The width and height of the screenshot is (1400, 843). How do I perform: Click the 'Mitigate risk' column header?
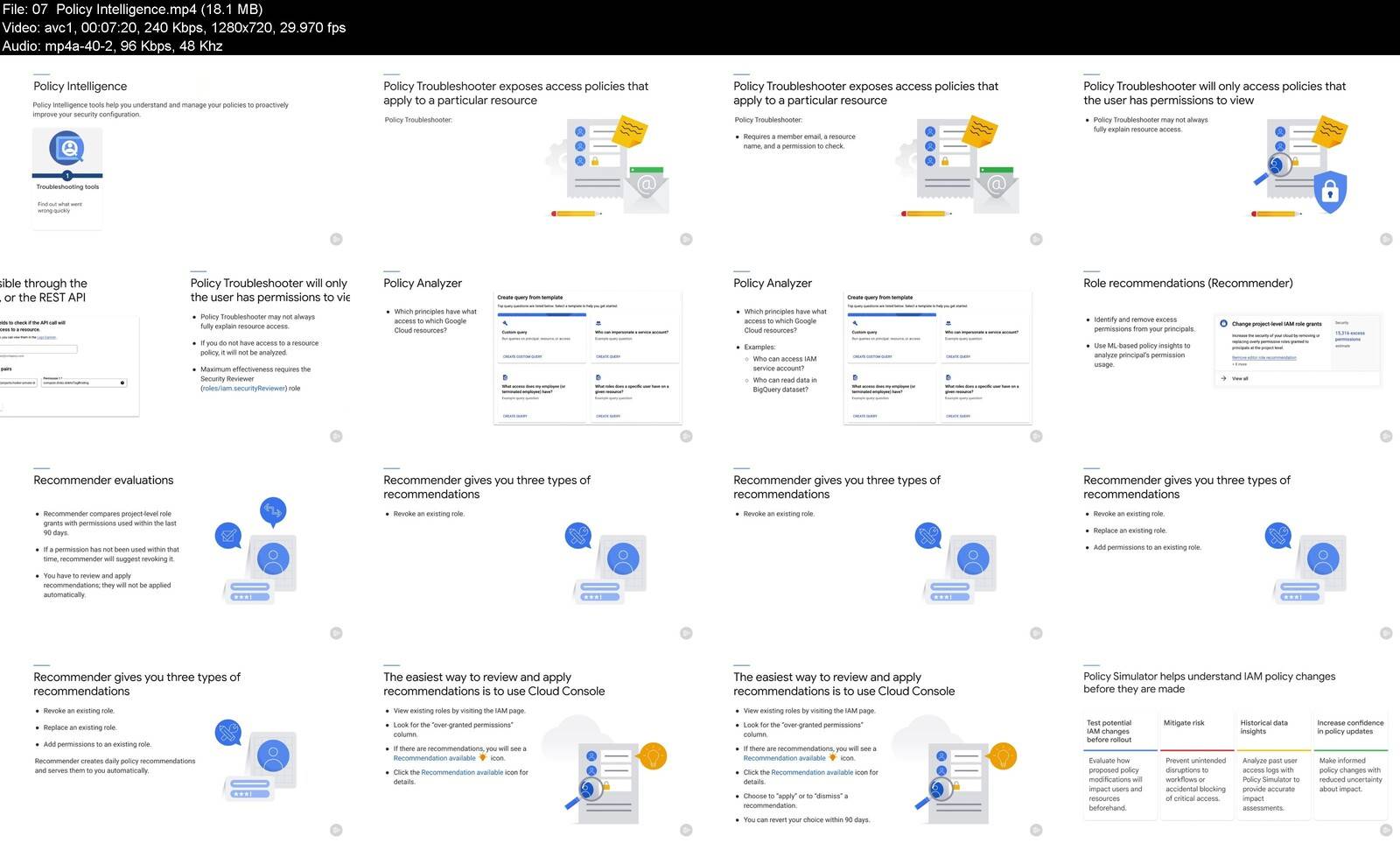click(x=1184, y=723)
